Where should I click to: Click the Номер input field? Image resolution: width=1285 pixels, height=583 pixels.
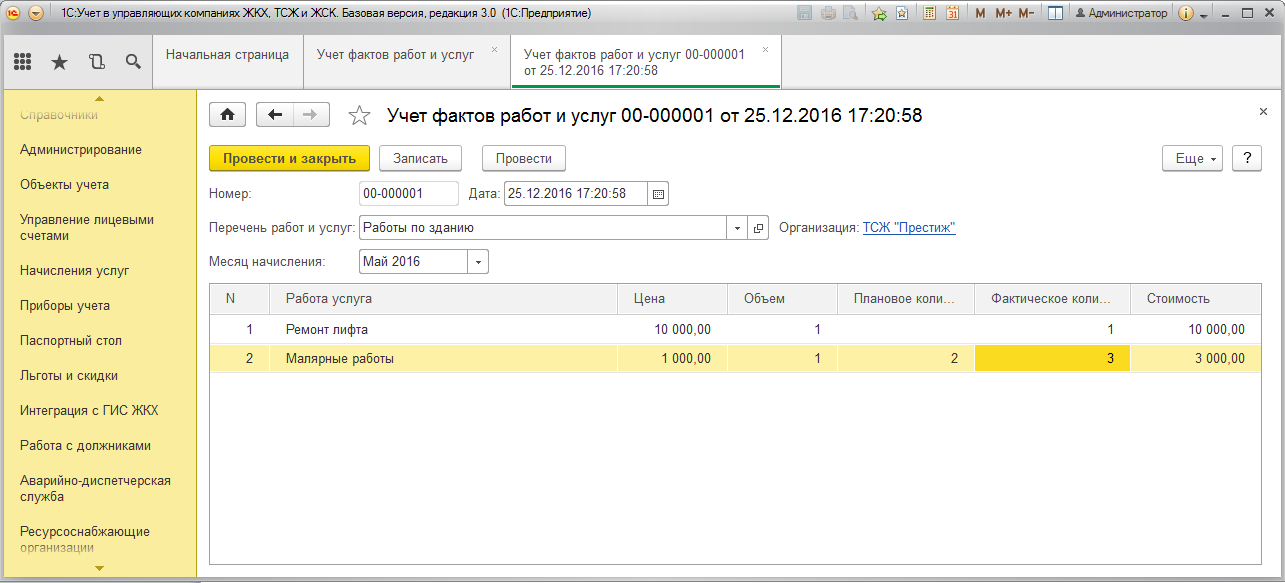[408, 194]
